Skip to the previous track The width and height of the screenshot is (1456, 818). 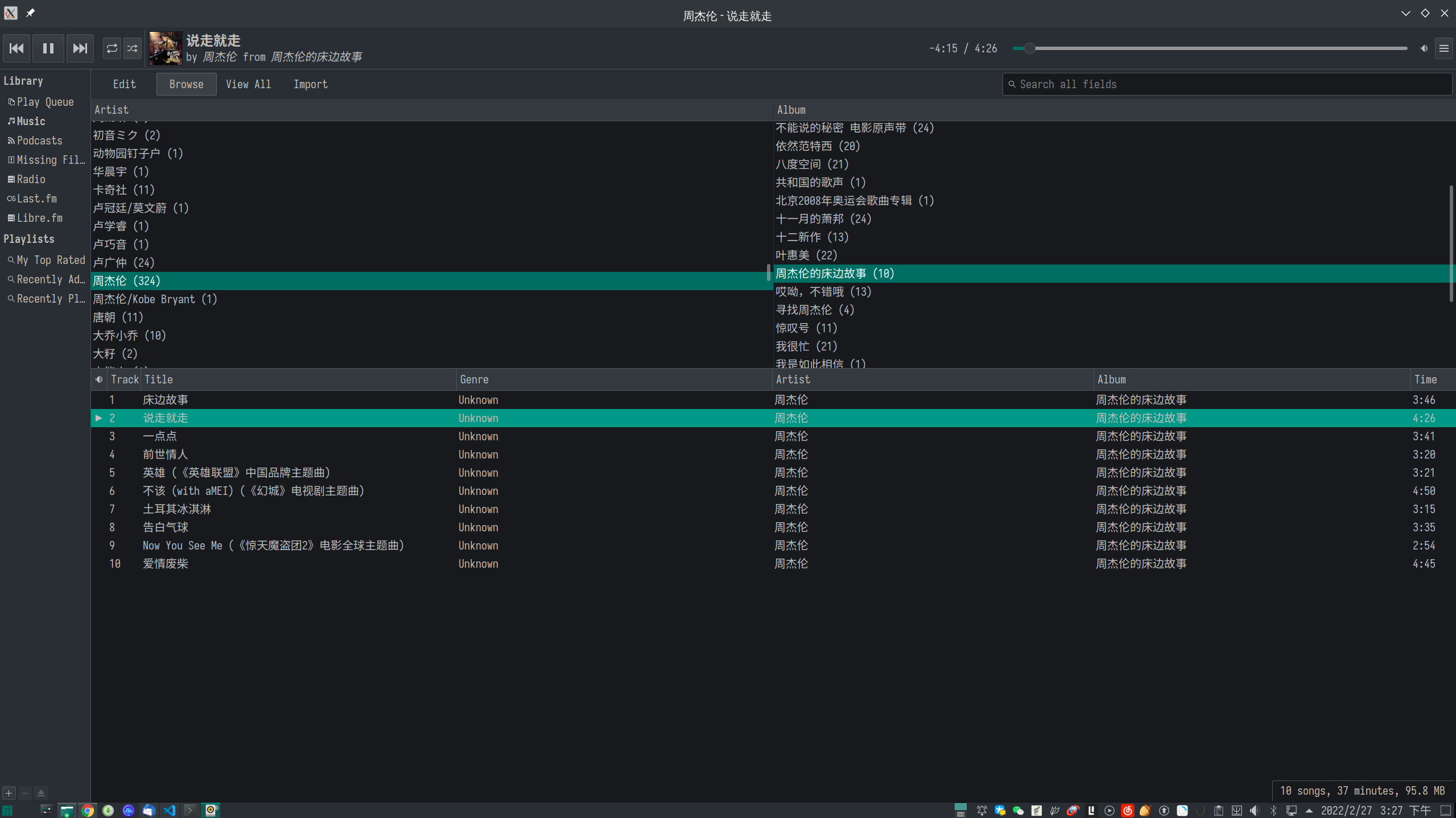click(17, 48)
